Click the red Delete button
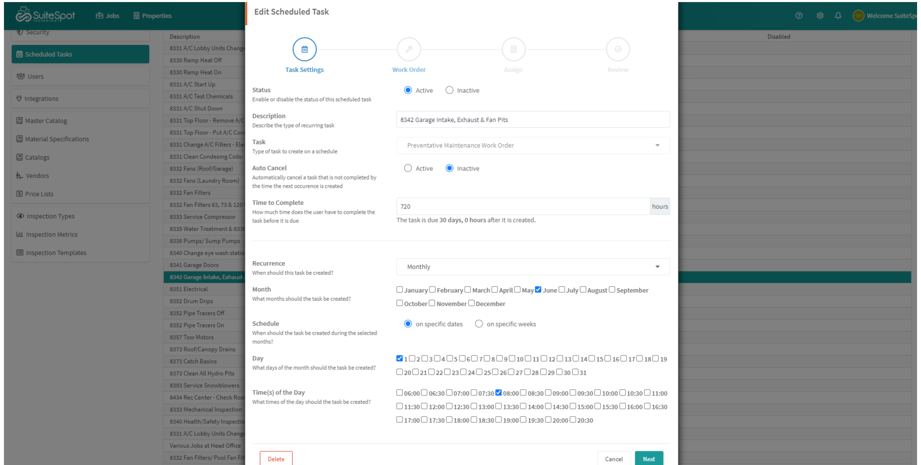This screenshot has width=921, height=465. pyautogui.click(x=276, y=458)
